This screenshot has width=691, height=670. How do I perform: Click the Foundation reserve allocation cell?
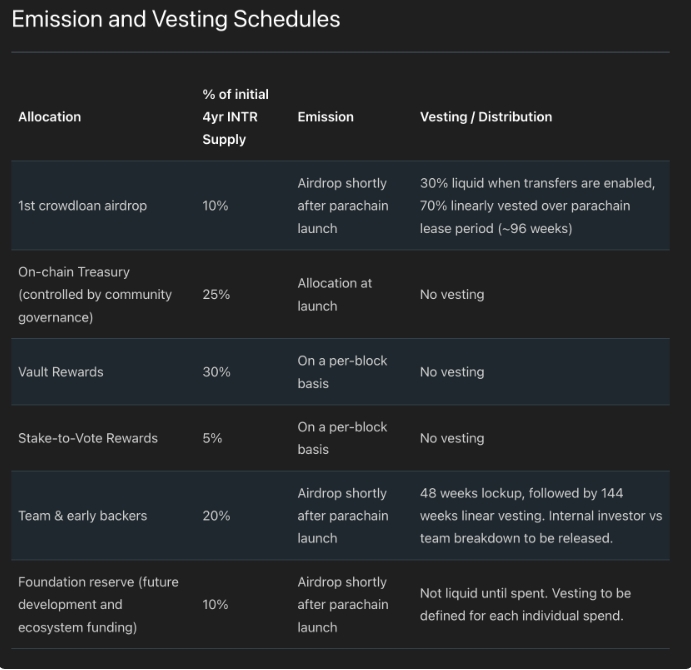(x=98, y=604)
